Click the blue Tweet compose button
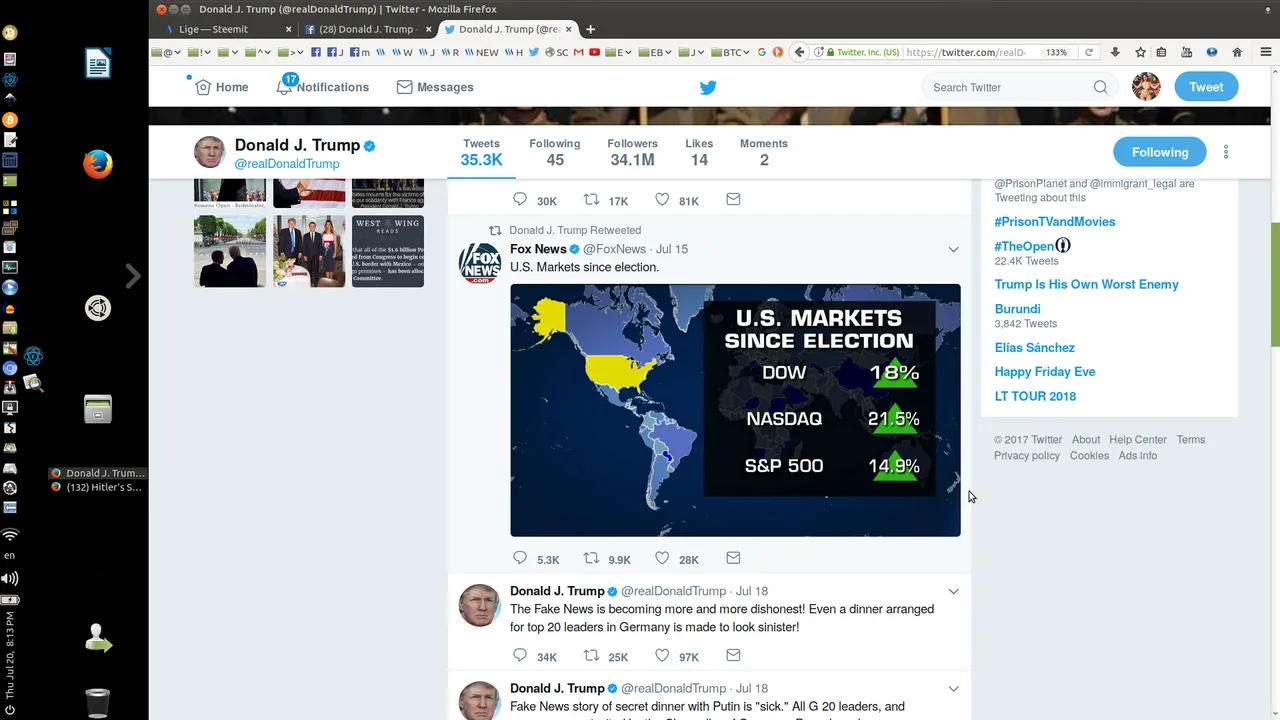Screen dimensions: 1280x720 click(1206, 87)
